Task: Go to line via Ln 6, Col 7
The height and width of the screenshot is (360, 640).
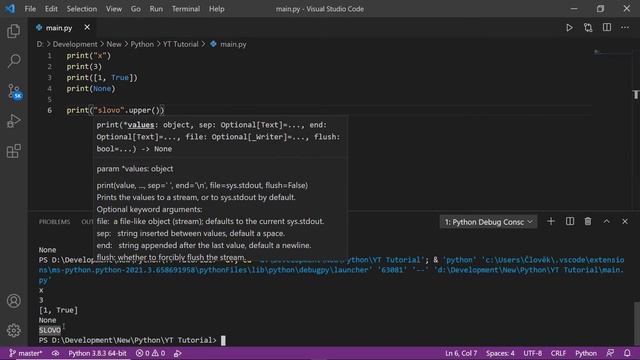Action: (x=461, y=353)
